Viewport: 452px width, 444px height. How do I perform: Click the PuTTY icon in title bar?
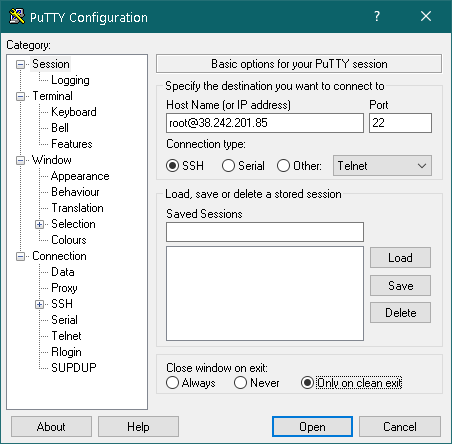pos(17,16)
